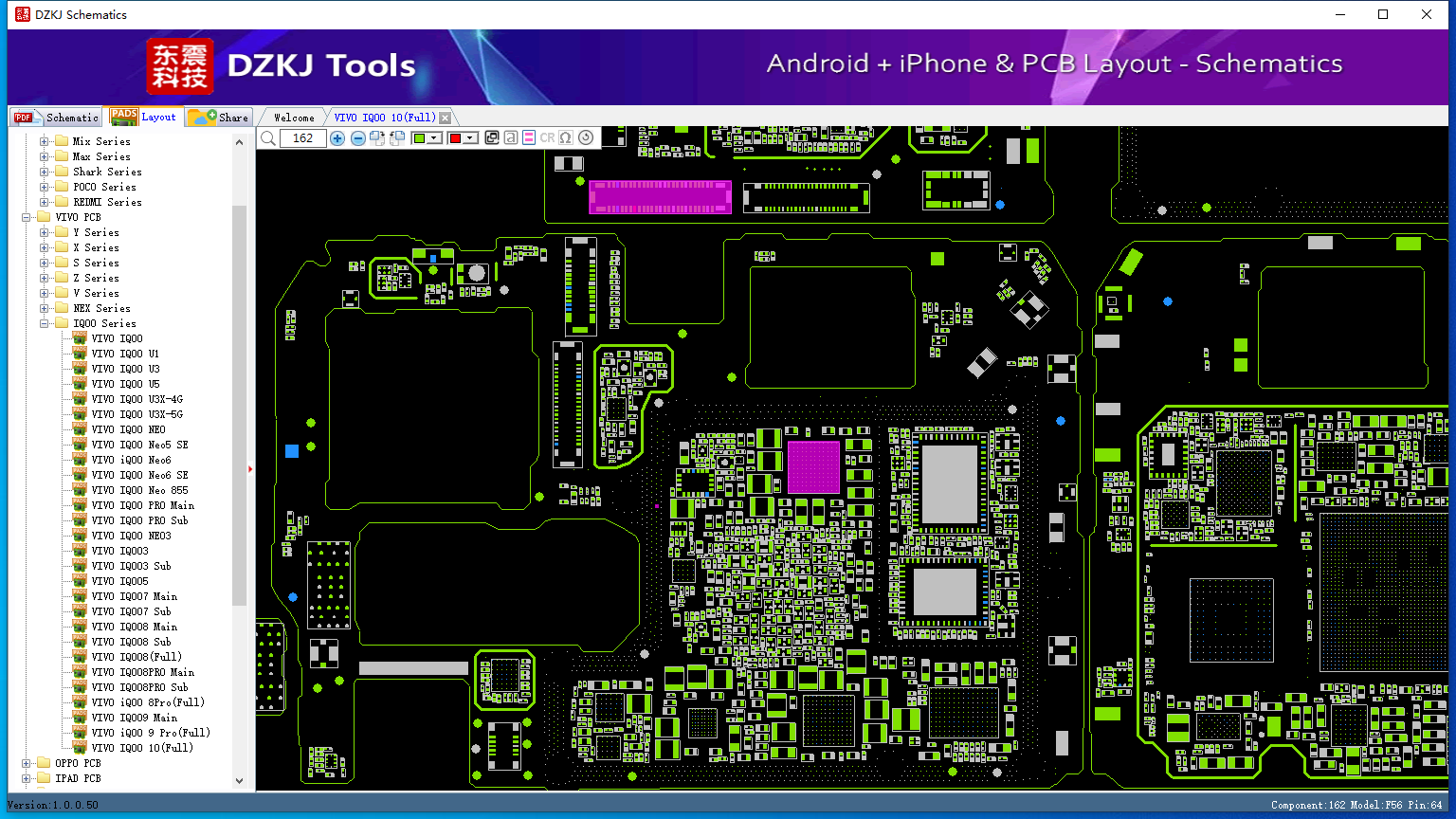Select VIVO IQOO8(Full) in tree
Image resolution: width=1456 pixels, height=819 pixels.
pyautogui.click(x=136, y=657)
